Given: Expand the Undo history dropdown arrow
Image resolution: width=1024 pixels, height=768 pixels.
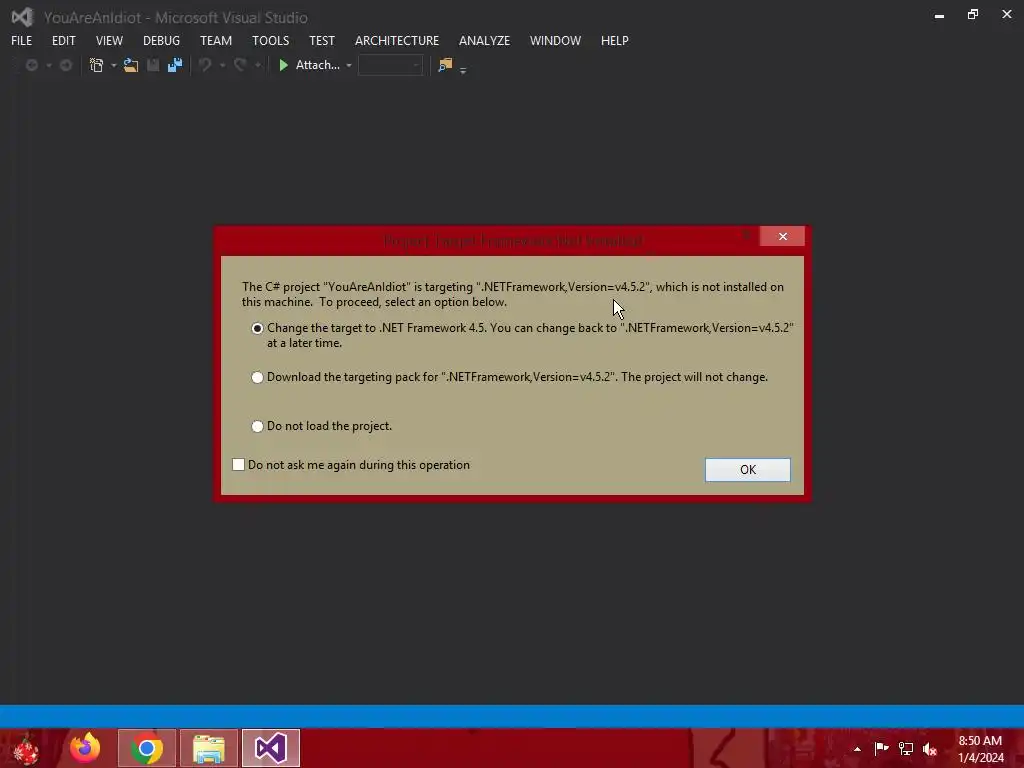Looking at the screenshot, I should [223, 65].
